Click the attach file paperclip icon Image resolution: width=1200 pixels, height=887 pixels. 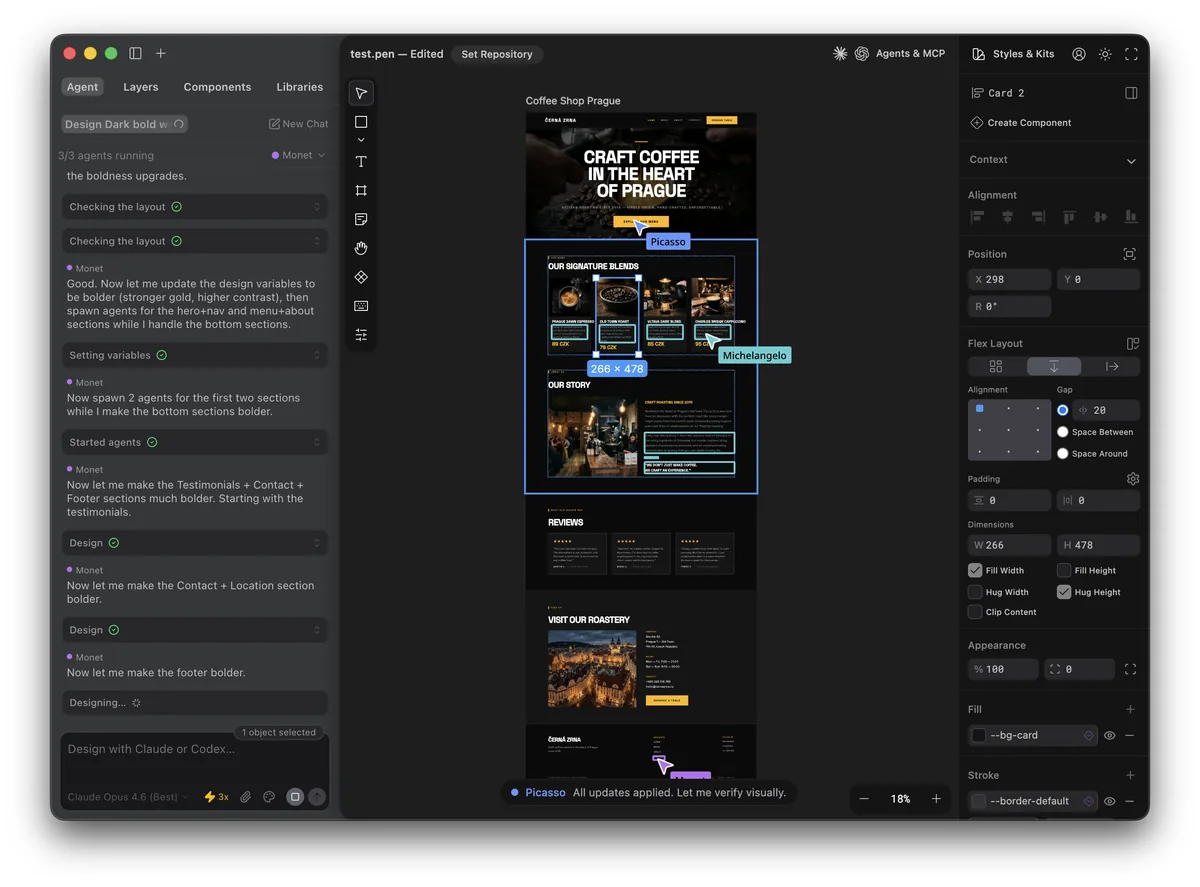click(x=245, y=797)
